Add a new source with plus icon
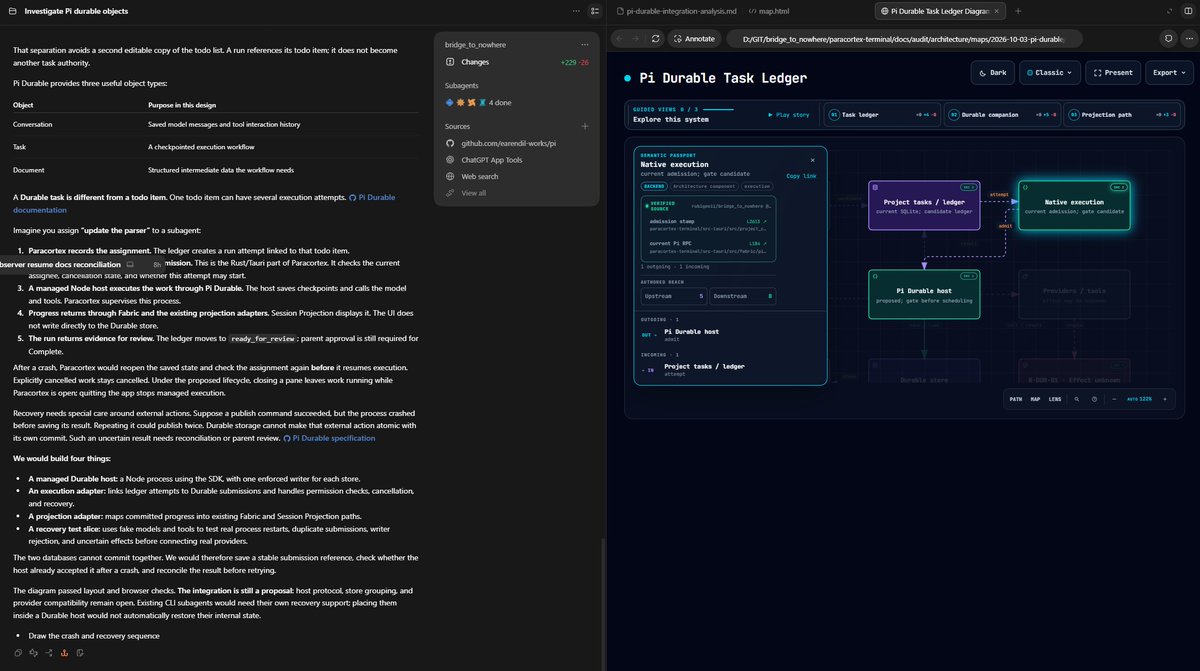 tap(585, 126)
